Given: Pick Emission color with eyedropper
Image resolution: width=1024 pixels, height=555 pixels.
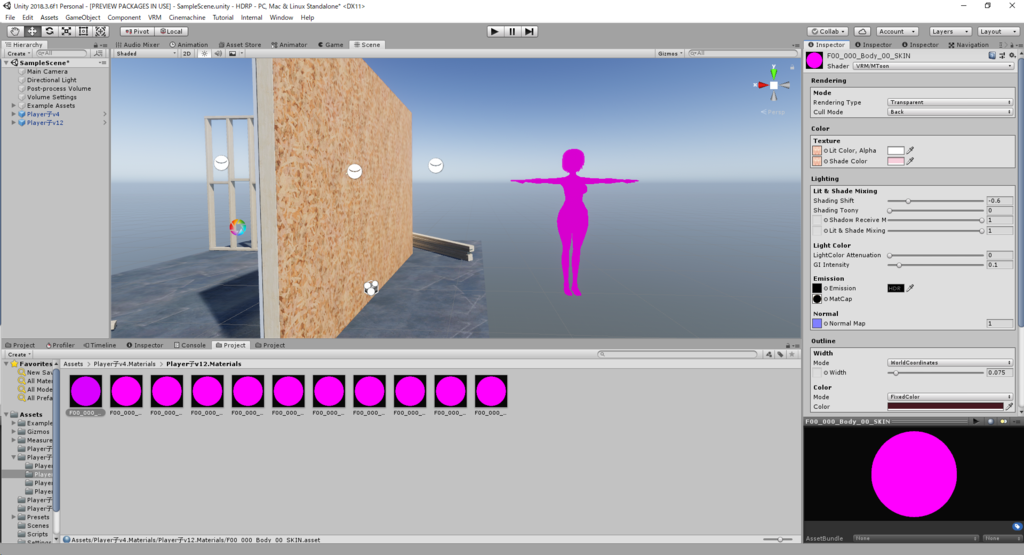Looking at the screenshot, I should 910,288.
